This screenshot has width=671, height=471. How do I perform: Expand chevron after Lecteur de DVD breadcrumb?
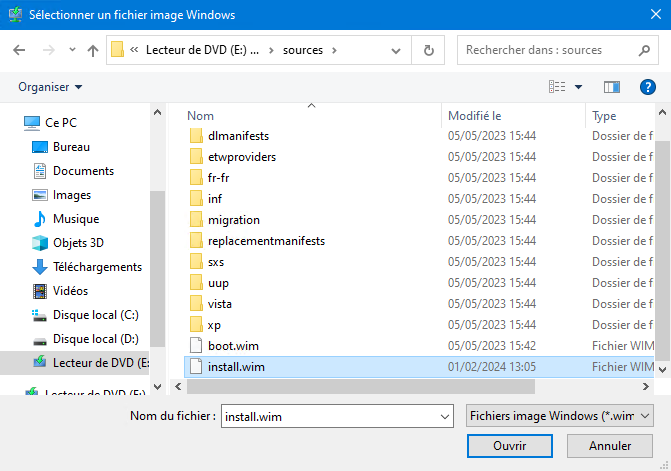coord(271,50)
